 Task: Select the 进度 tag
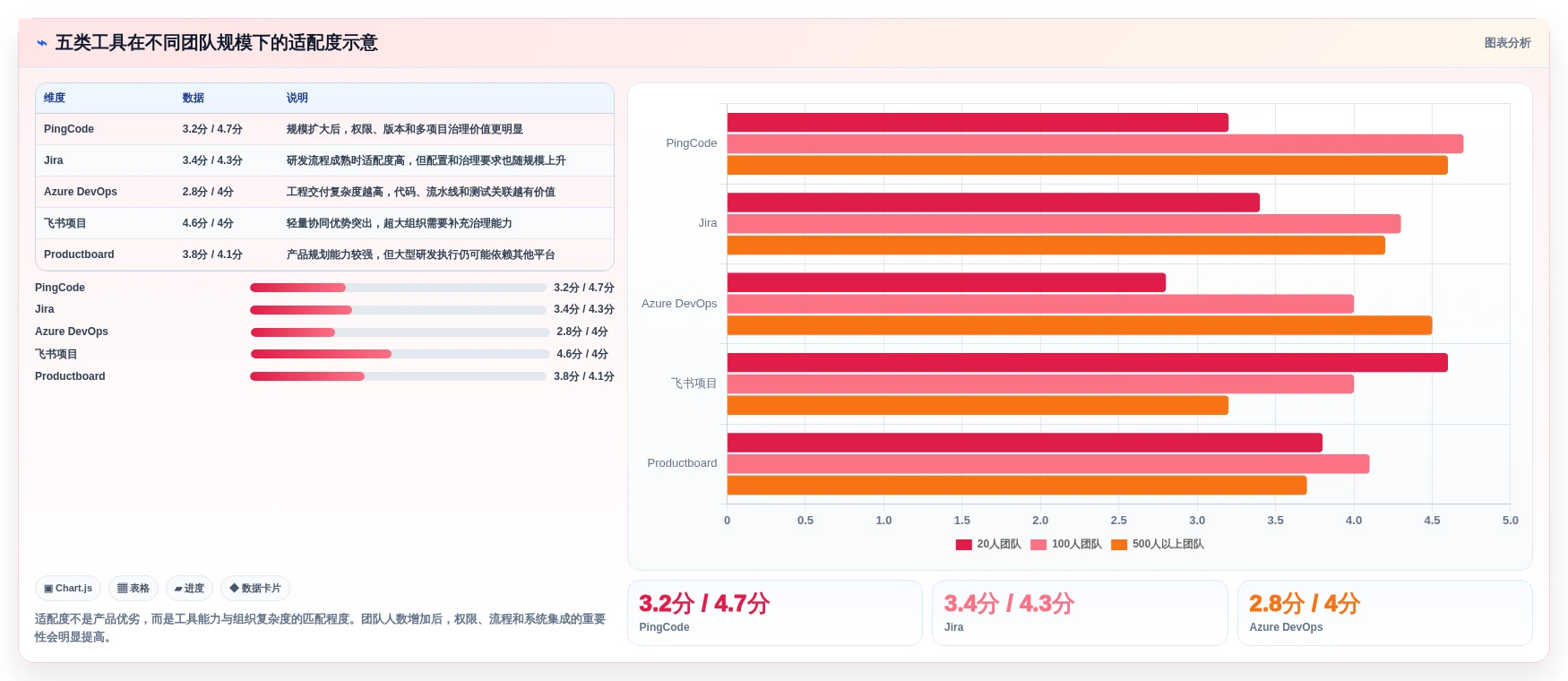click(189, 589)
